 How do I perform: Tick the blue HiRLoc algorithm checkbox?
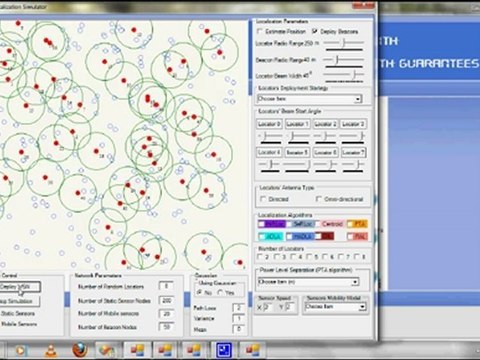click(x=289, y=237)
